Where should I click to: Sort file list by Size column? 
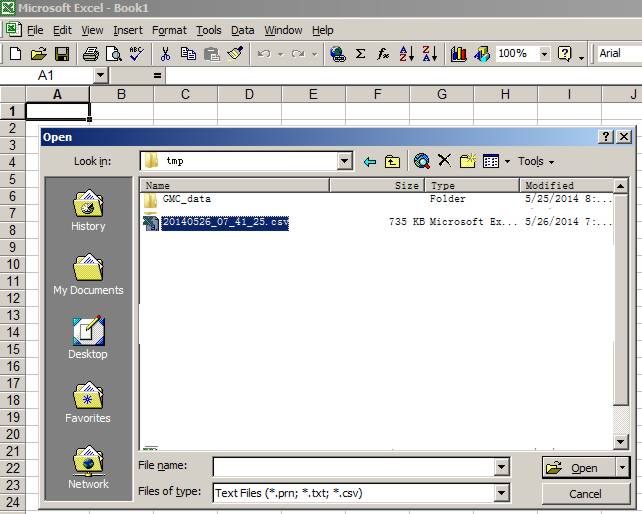377,186
